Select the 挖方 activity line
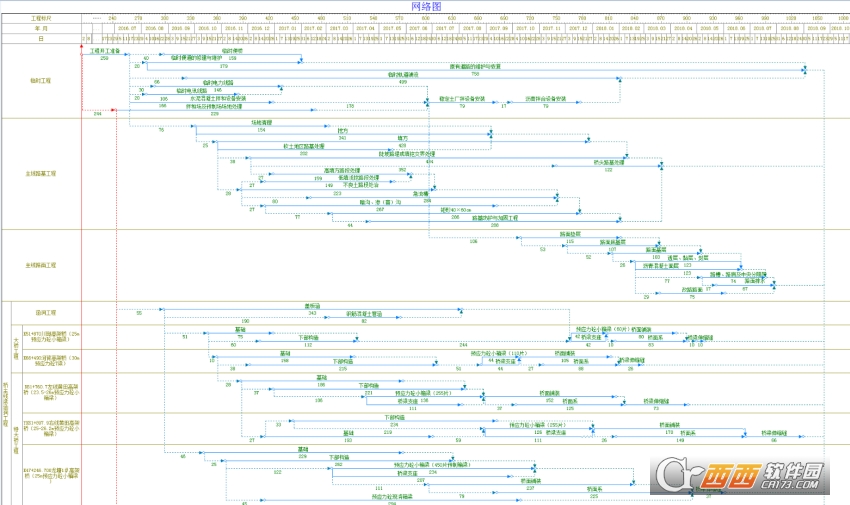This screenshot has width=850, height=505. click(343, 133)
